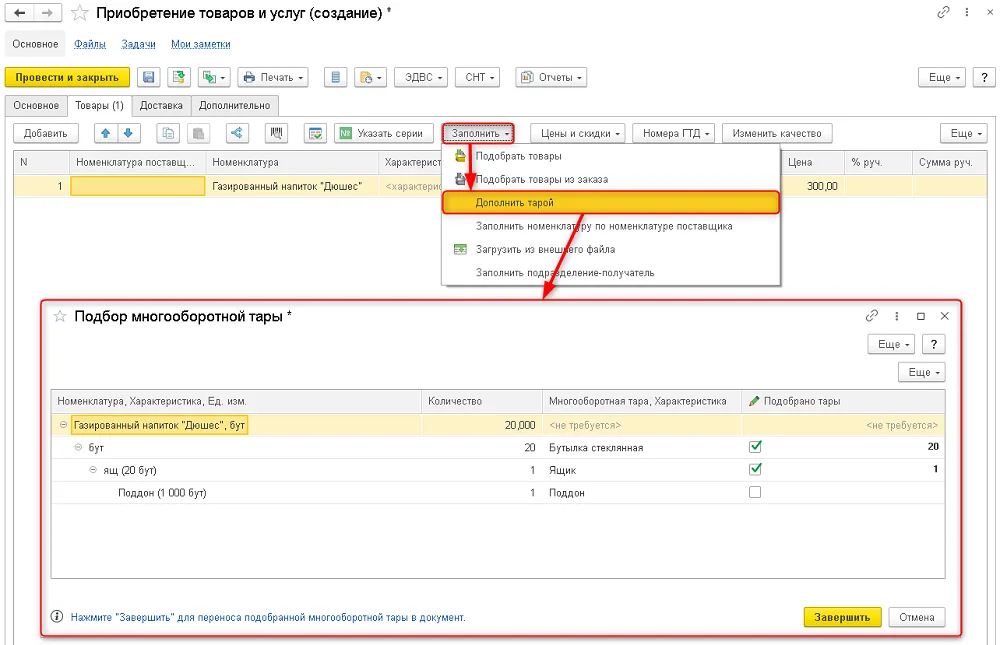Collapse the Газированный напиток "Дюшес" tree row
The width and height of the screenshot is (1000, 645).
[x=63, y=425]
